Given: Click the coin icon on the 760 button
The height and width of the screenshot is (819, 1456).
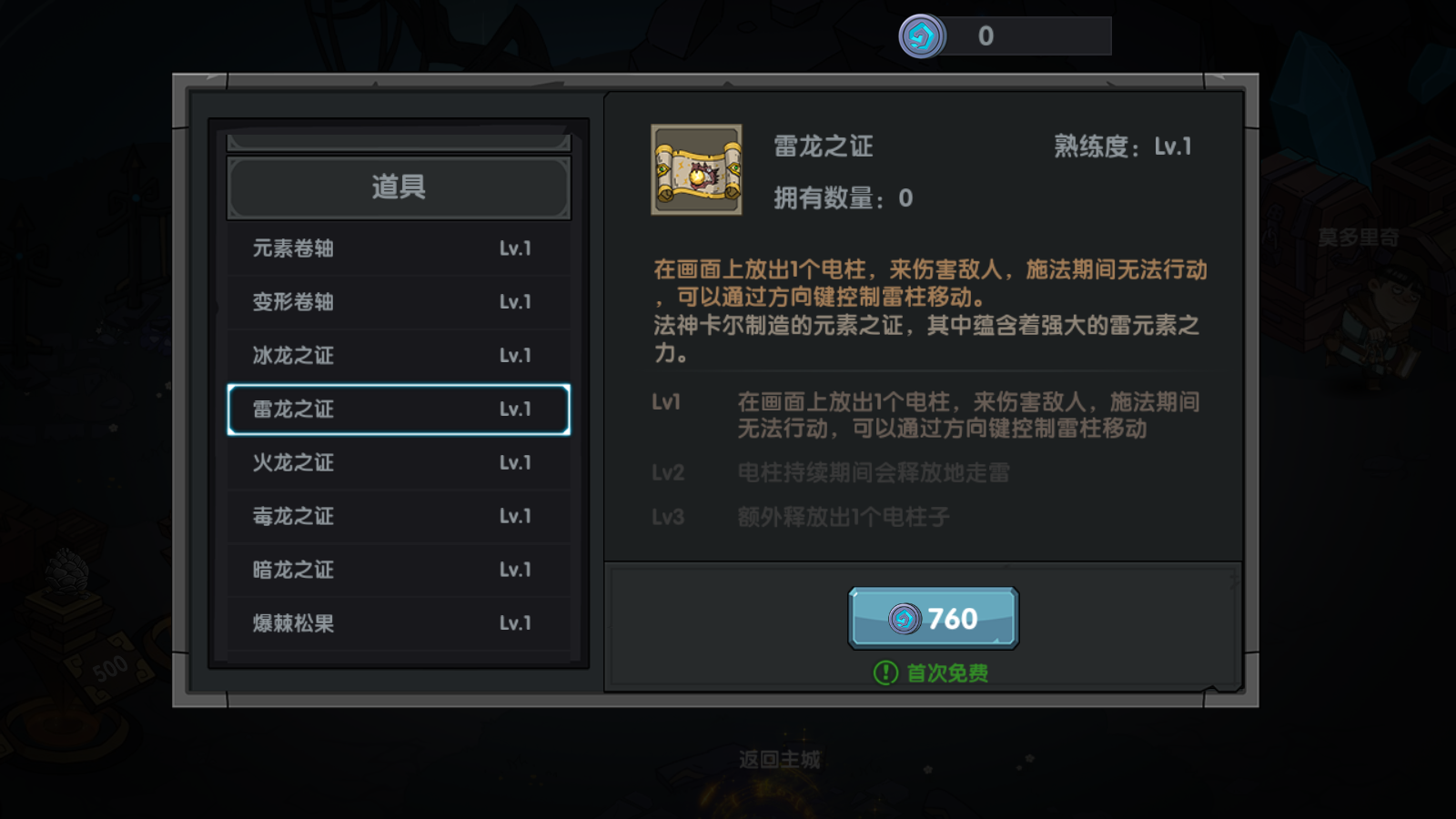Looking at the screenshot, I should pyautogui.click(x=905, y=619).
